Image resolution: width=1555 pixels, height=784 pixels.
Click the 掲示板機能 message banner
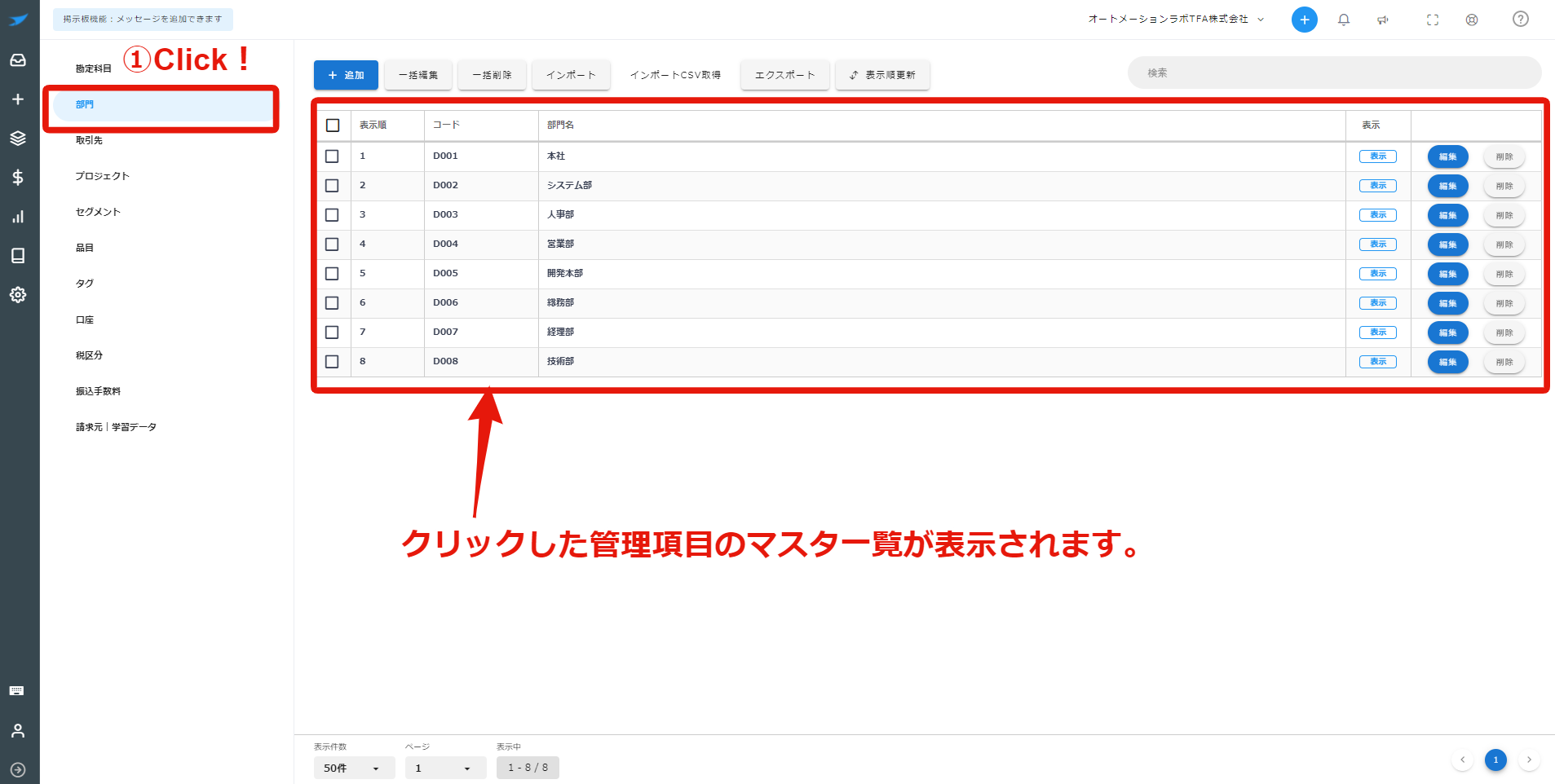click(143, 20)
